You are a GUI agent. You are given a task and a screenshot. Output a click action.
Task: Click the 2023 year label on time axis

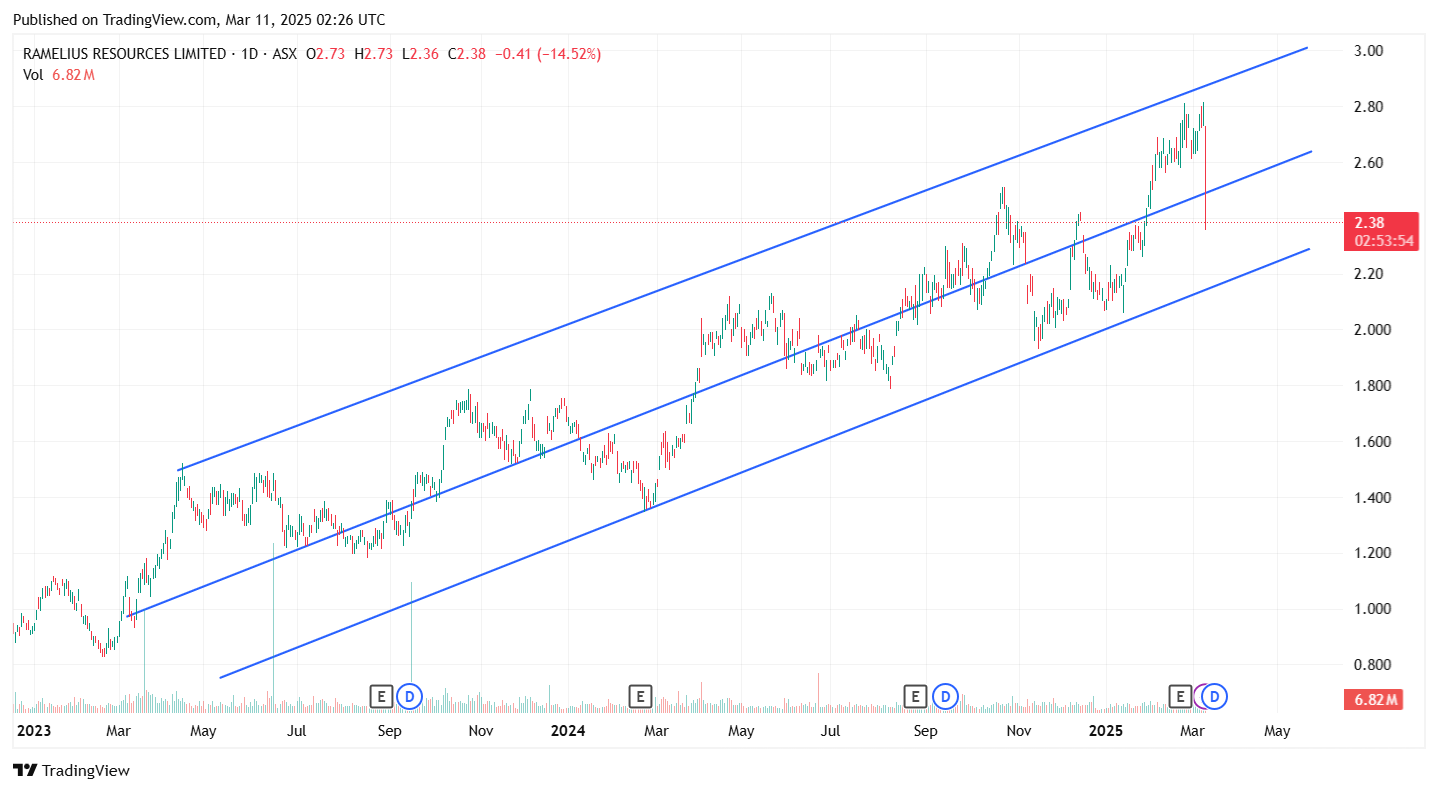coord(32,731)
